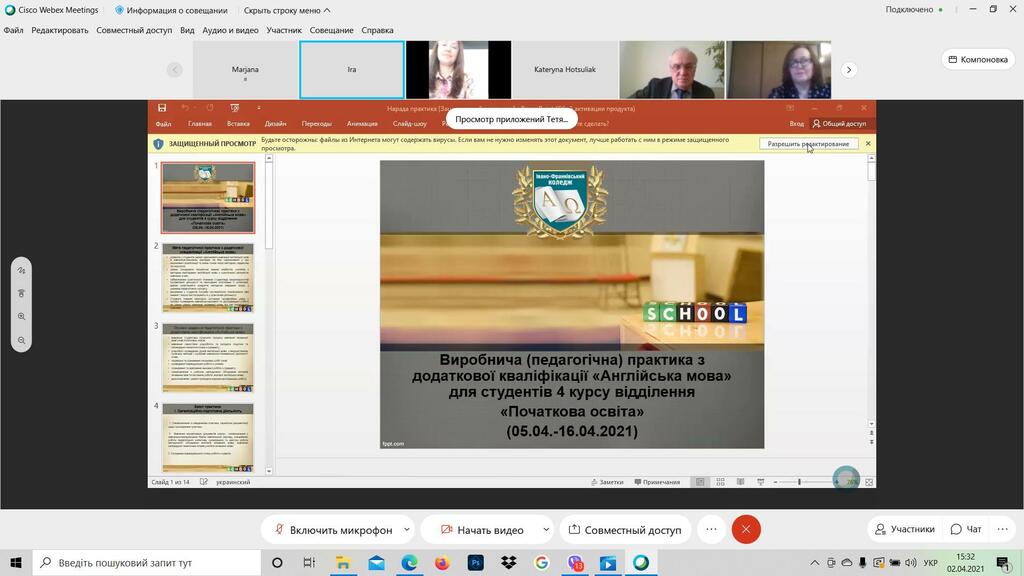Switch to PowerPoint Анимация tab
The height and width of the screenshot is (576, 1024).
pyautogui.click(x=362, y=123)
